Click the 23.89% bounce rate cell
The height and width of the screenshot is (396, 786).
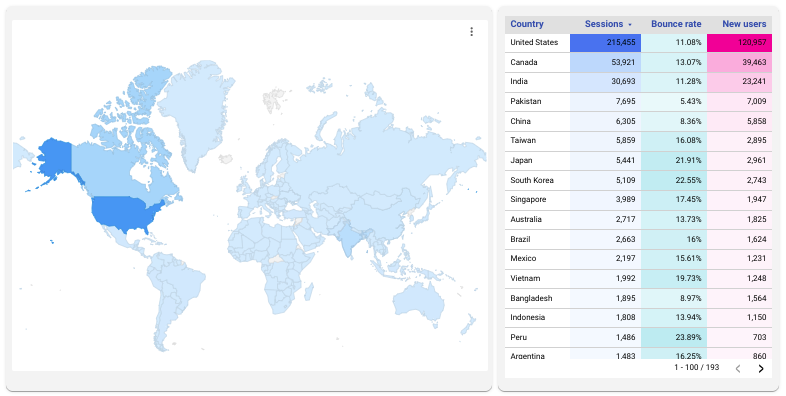pyautogui.click(x=674, y=337)
